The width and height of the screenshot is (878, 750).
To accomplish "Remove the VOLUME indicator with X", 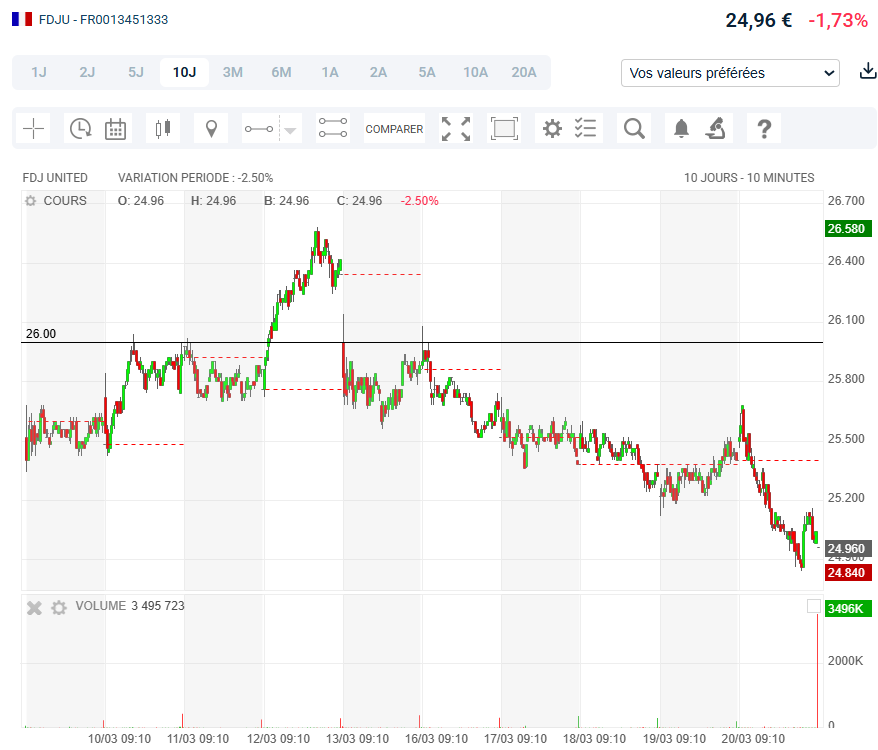I will [x=34, y=607].
